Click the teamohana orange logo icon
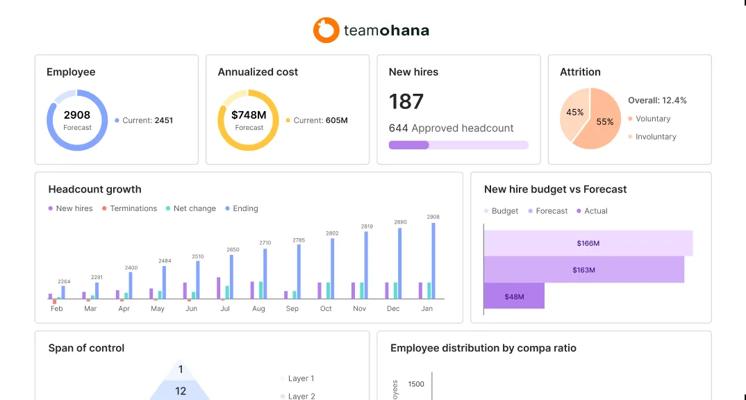This screenshot has width=746, height=400. pos(326,30)
